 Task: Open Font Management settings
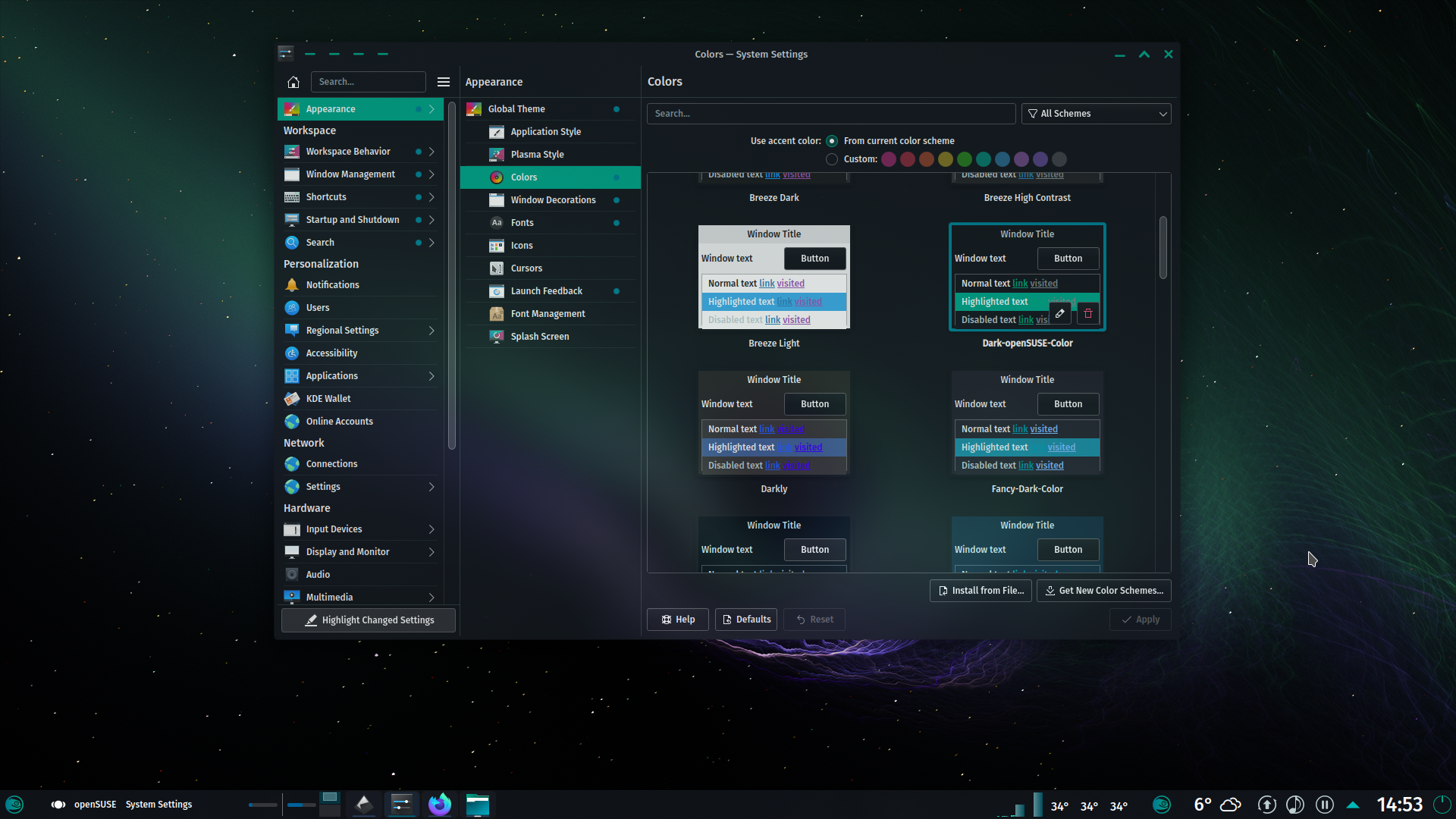tap(550, 314)
